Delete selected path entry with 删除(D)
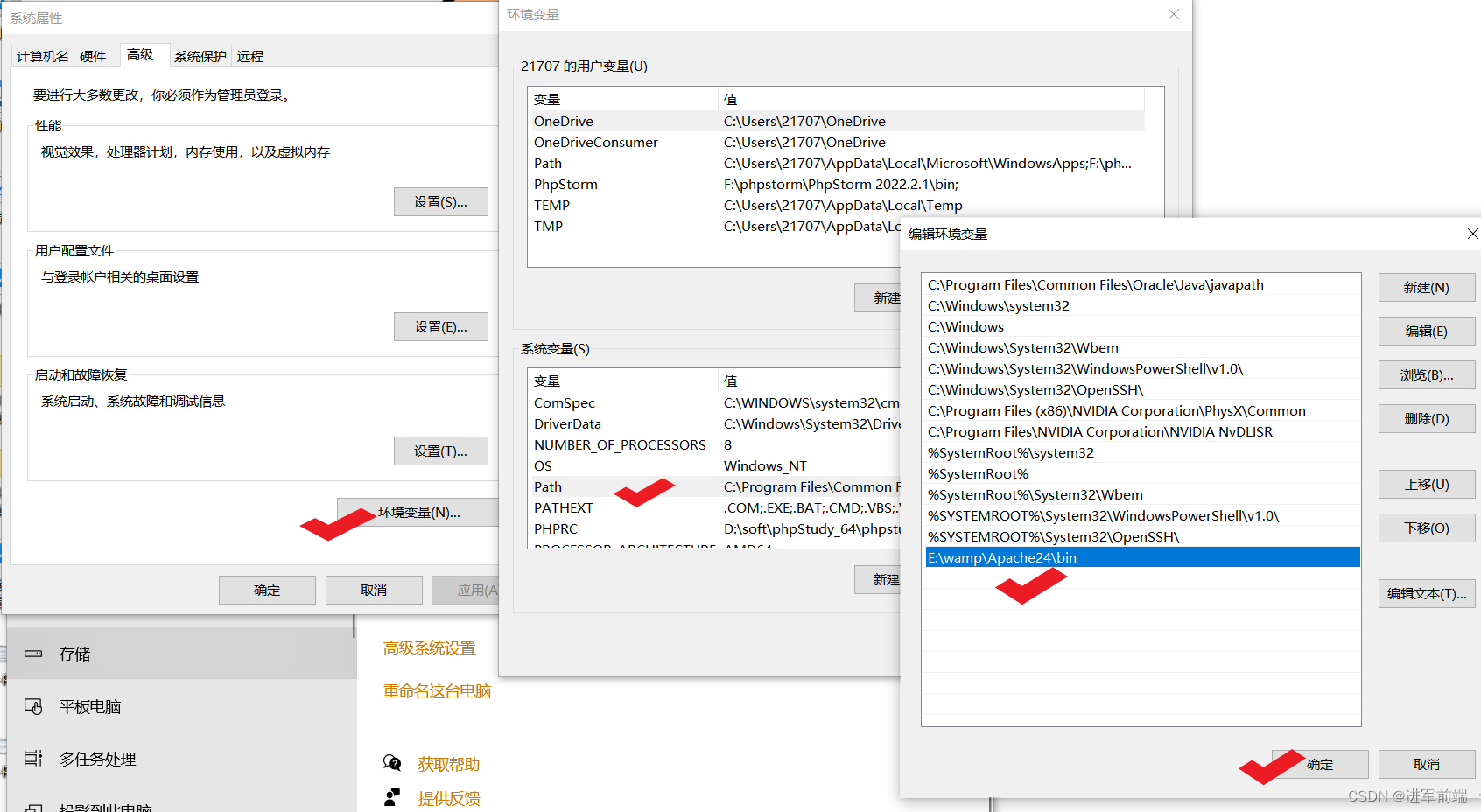 [1426, 418]
